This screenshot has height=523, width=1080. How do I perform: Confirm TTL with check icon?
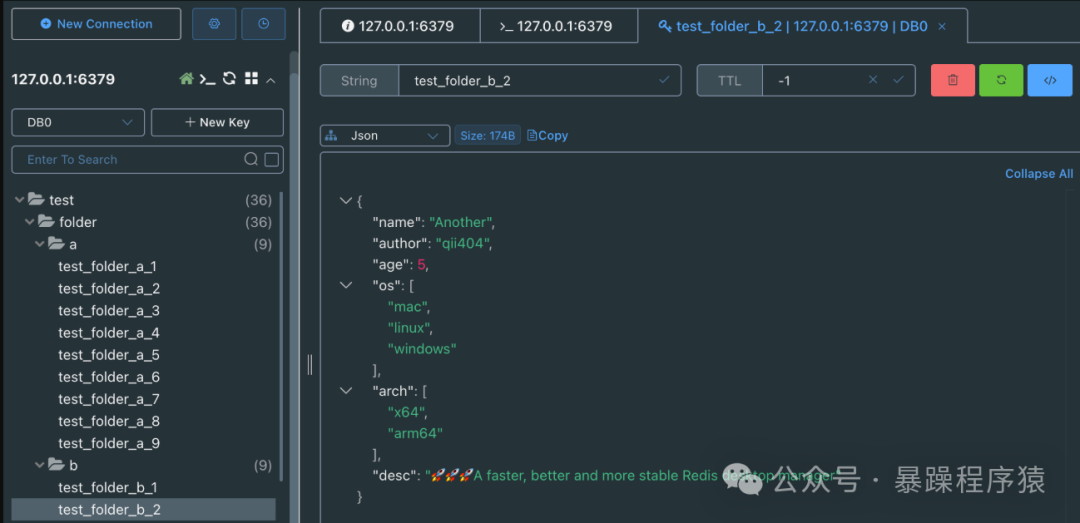[898, 80]
